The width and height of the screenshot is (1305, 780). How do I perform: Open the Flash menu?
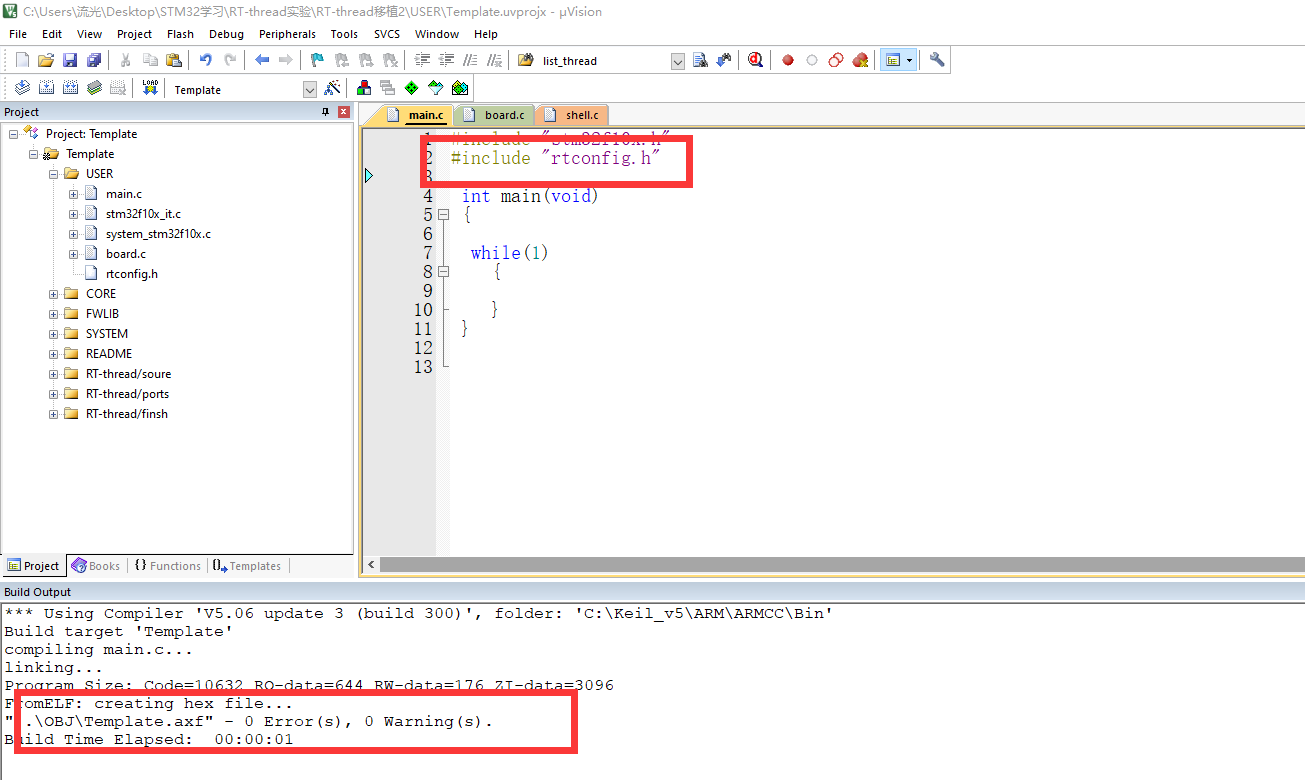(x=180, y=34)
